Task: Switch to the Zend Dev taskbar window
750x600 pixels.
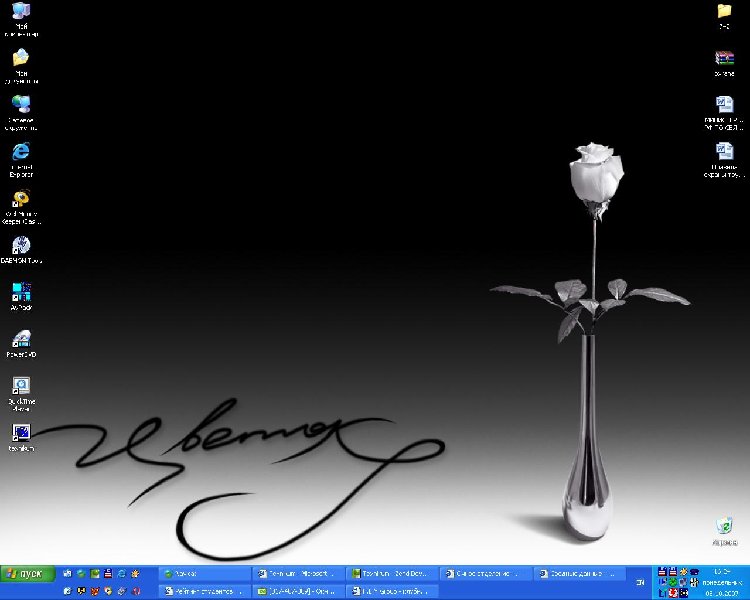Action: [x=392, y=573]
